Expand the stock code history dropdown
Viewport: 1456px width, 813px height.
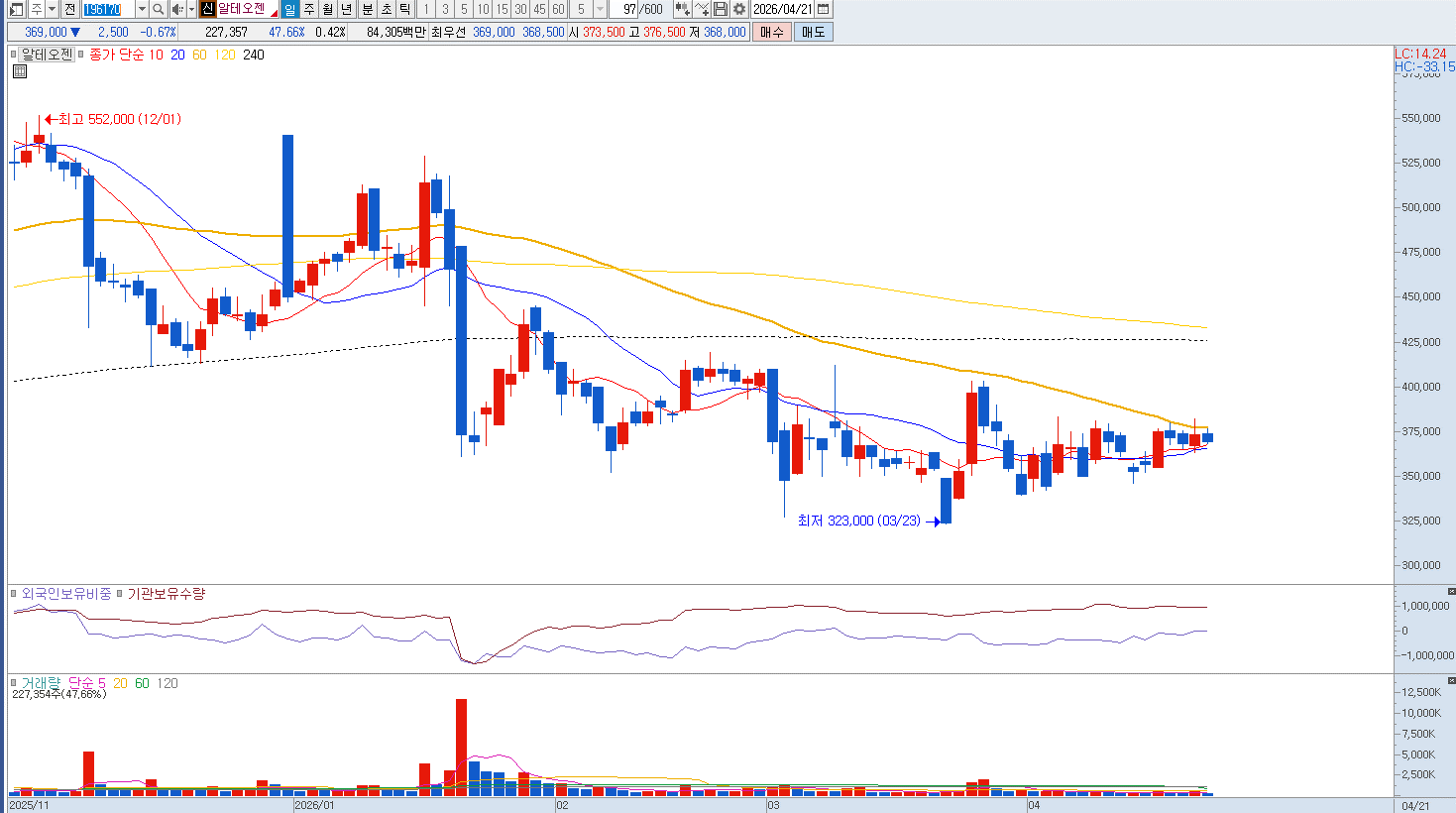click(141, 9)
